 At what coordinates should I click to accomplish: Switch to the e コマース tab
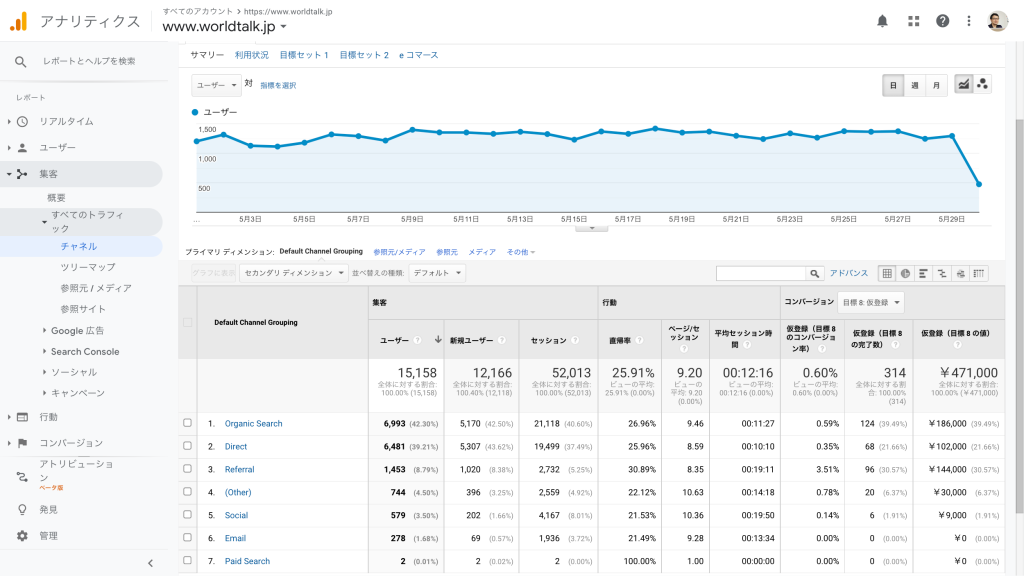418,55
